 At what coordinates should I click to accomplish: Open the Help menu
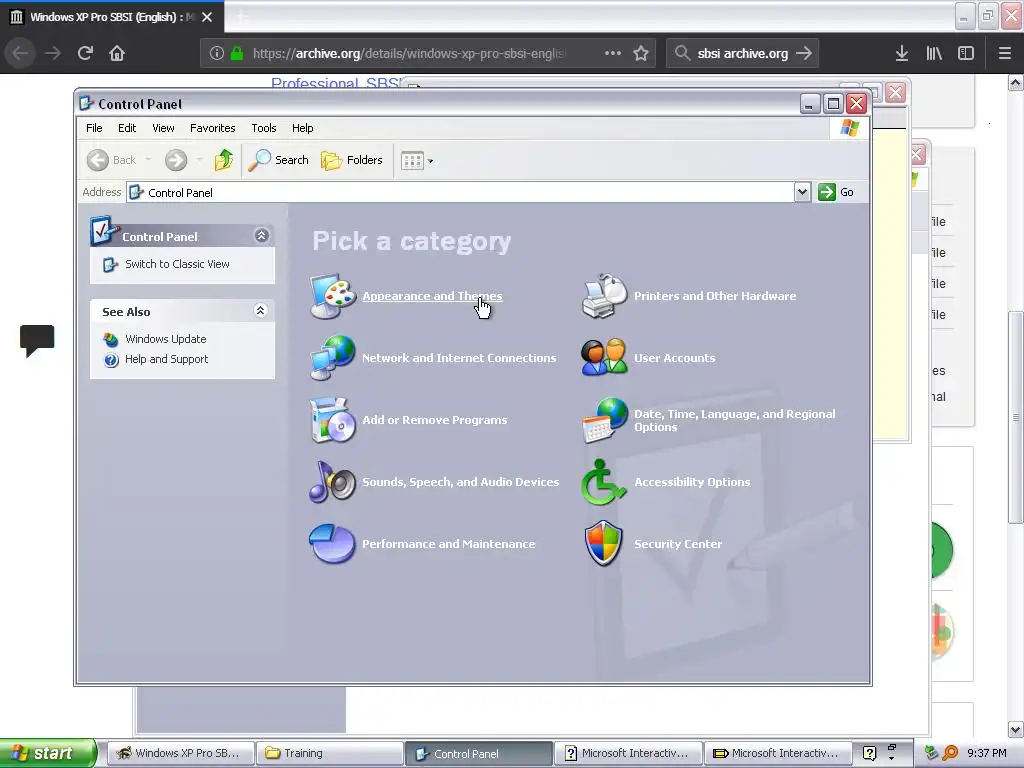302,128
